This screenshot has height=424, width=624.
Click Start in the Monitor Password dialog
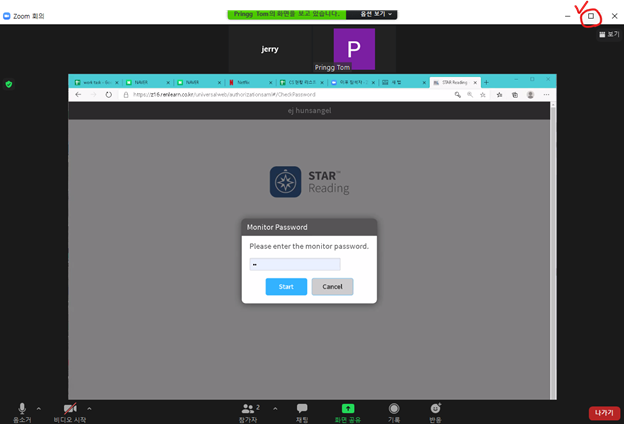click(286, 287)
